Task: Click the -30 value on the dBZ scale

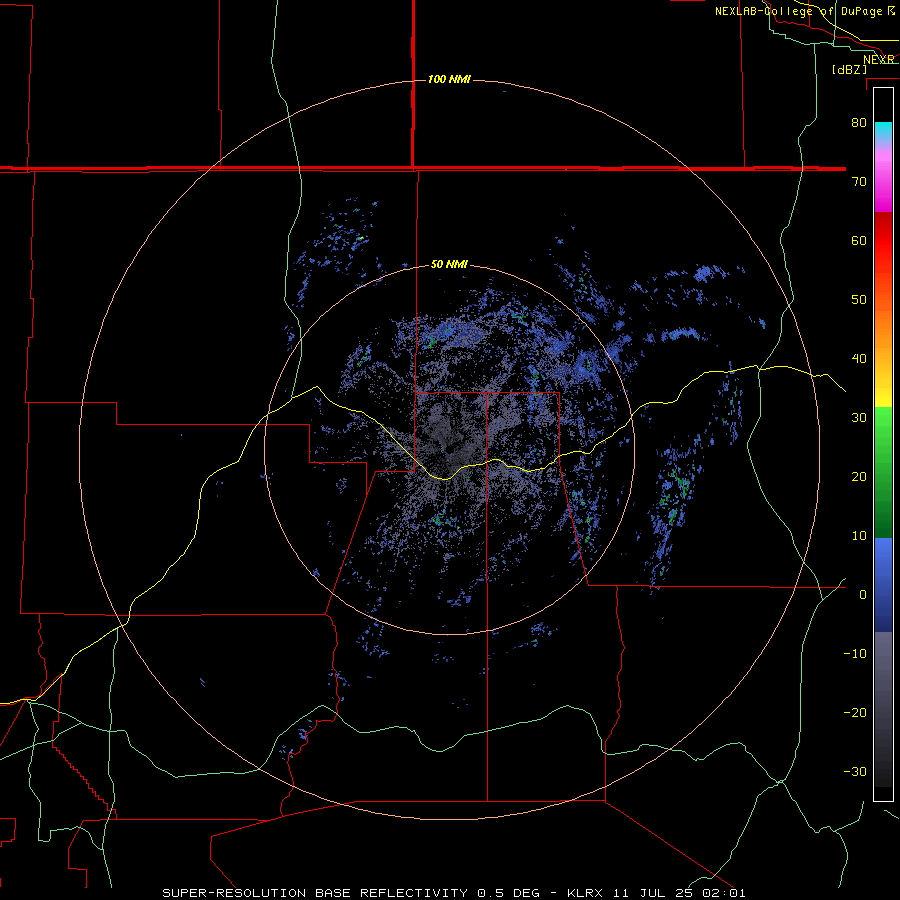Action: pos(855,771)
